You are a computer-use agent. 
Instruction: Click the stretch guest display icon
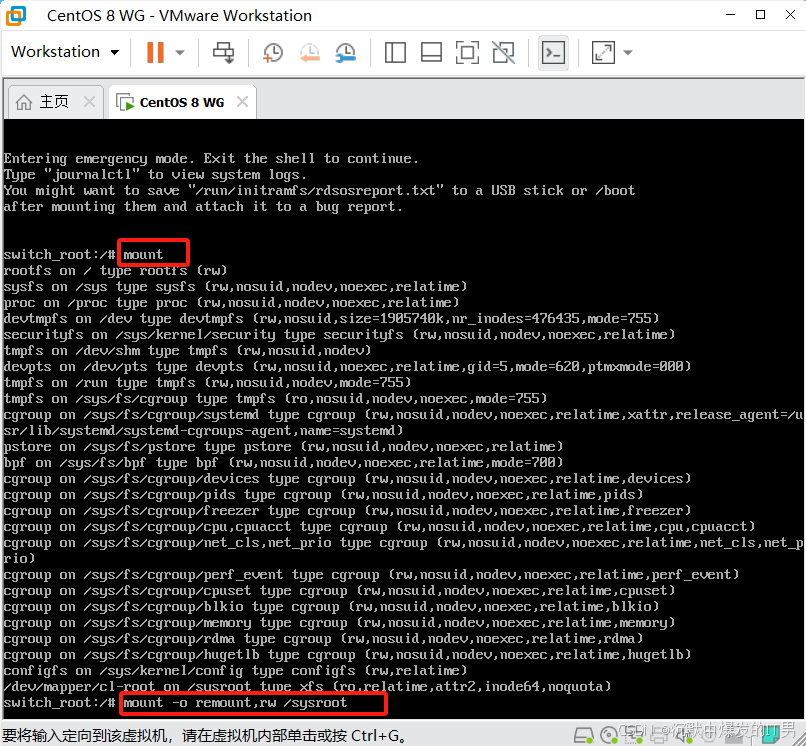point(603,52)
